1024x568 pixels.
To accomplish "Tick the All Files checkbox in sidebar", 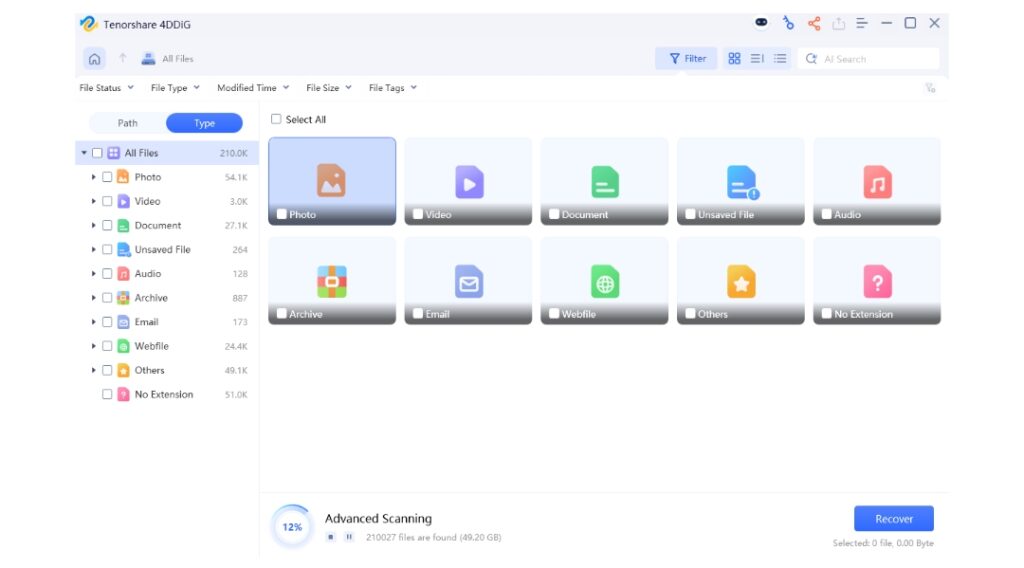I will pyautogui.click(x=97, y=153).
